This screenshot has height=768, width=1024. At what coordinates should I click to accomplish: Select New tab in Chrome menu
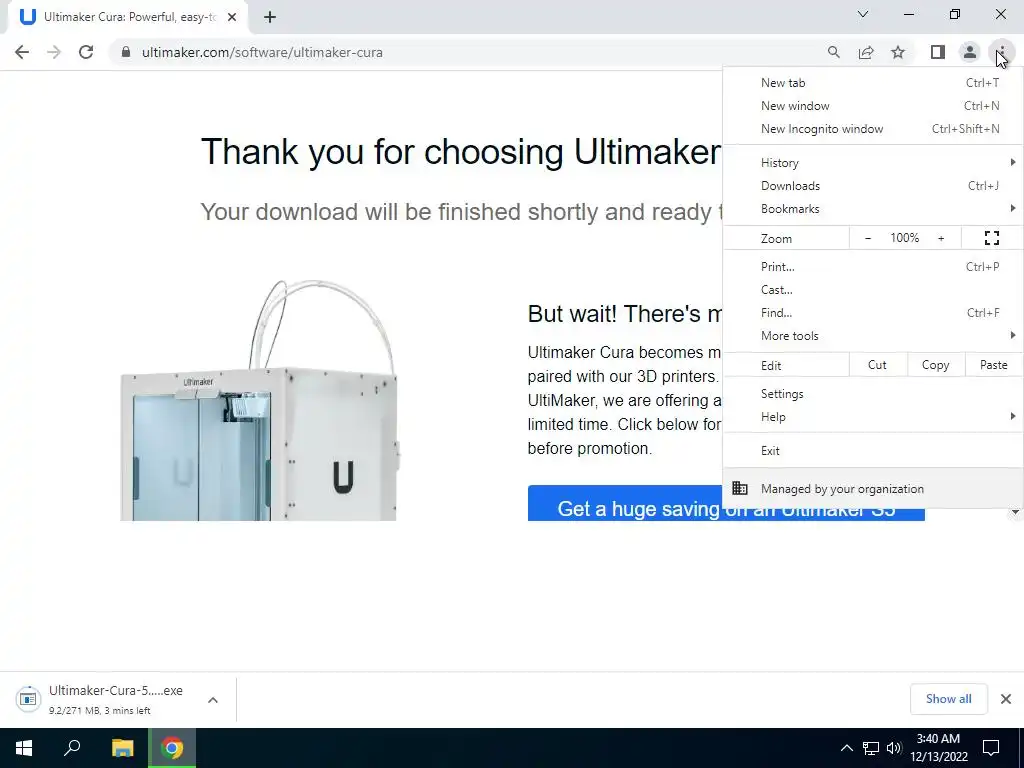(x=872, y=83)
